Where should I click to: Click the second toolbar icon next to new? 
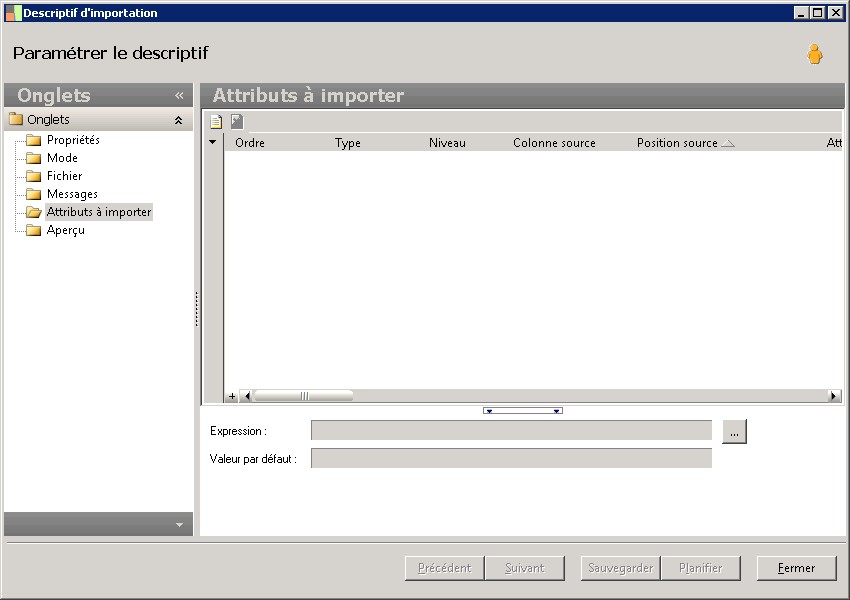pyautogui.click(x=237, y=121)
